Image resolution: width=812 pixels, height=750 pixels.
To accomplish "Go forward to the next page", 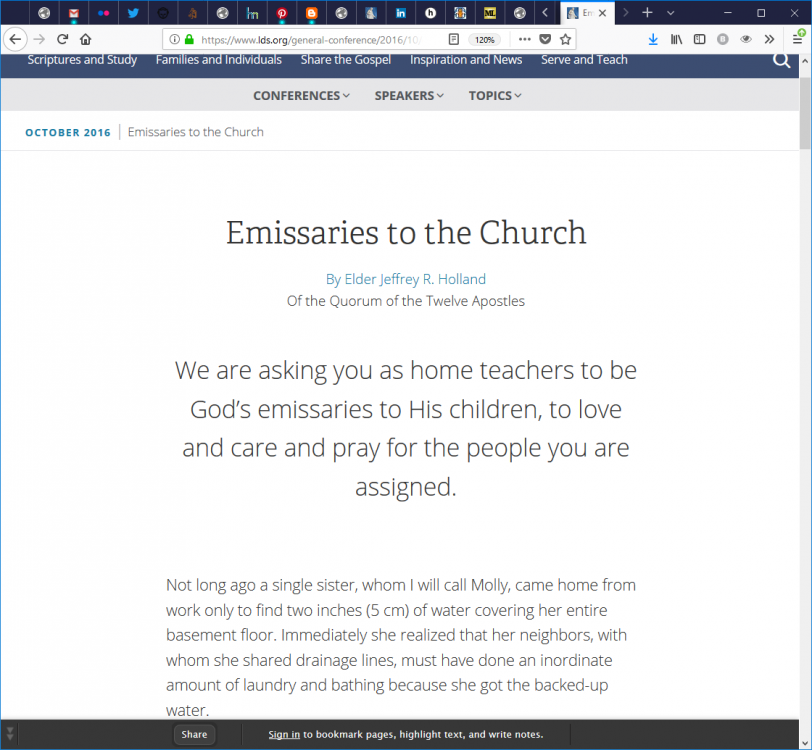I will (39, 39).
